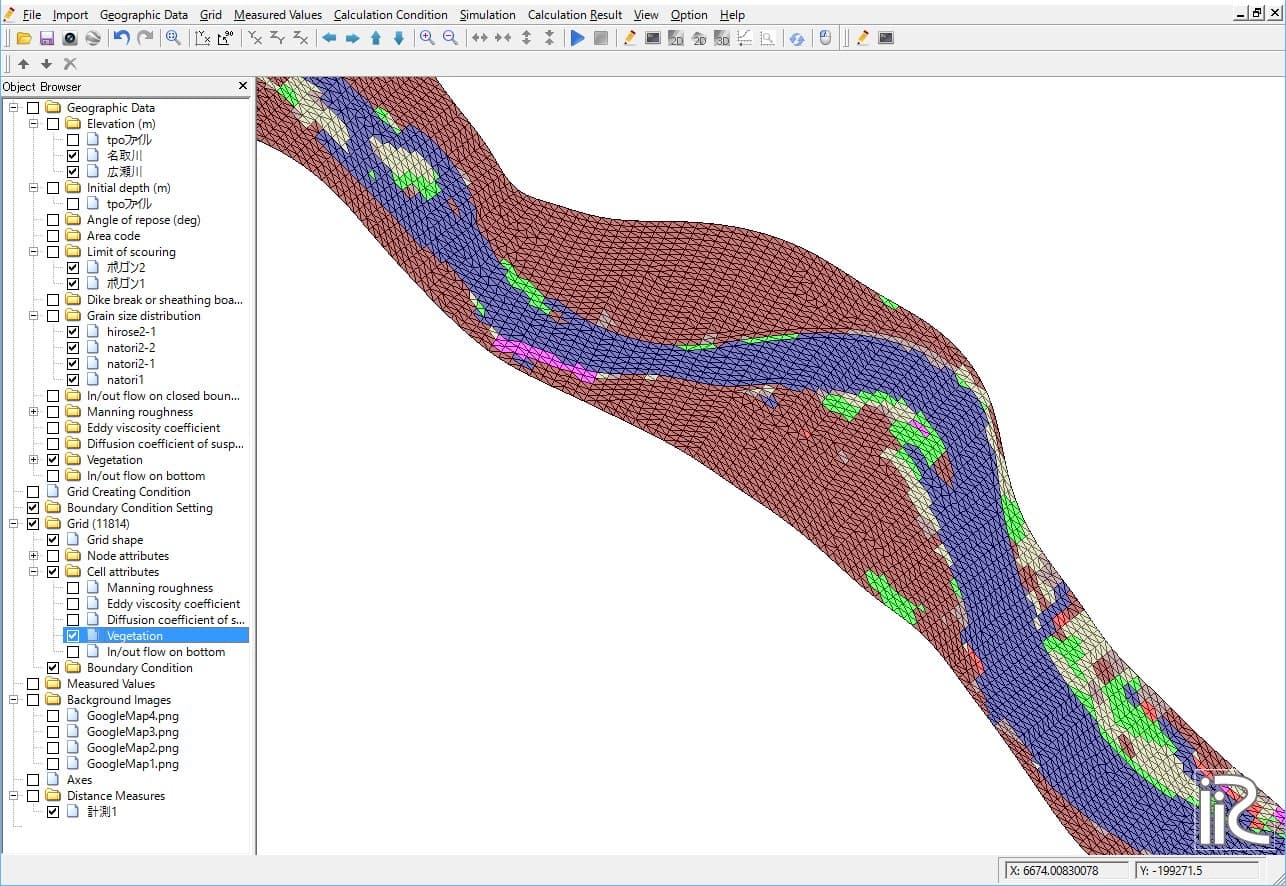Open the Geographic Data menu

(x=144, y=15)
